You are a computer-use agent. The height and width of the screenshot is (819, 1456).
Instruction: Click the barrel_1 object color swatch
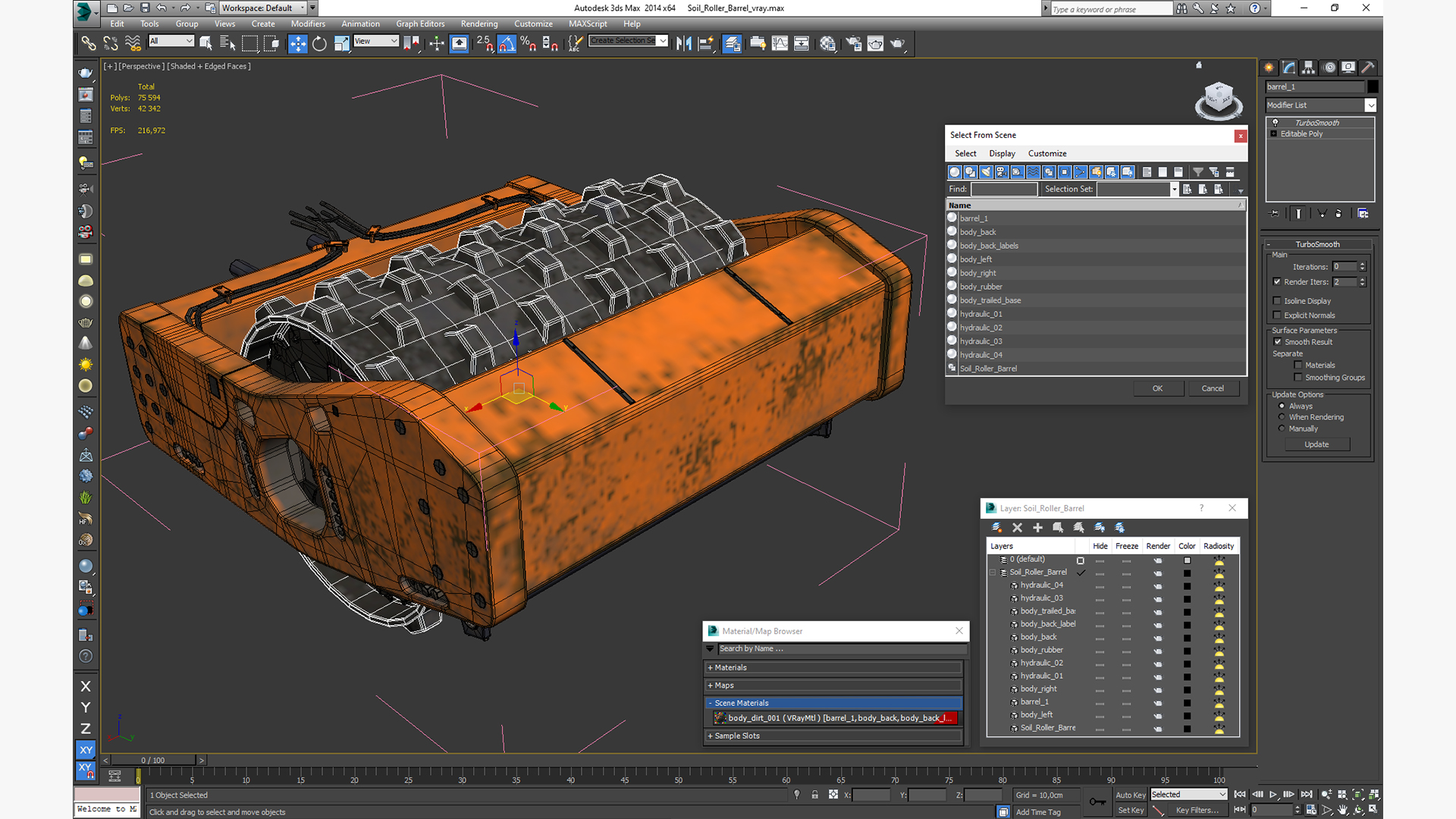click(x=1373, y=86)
